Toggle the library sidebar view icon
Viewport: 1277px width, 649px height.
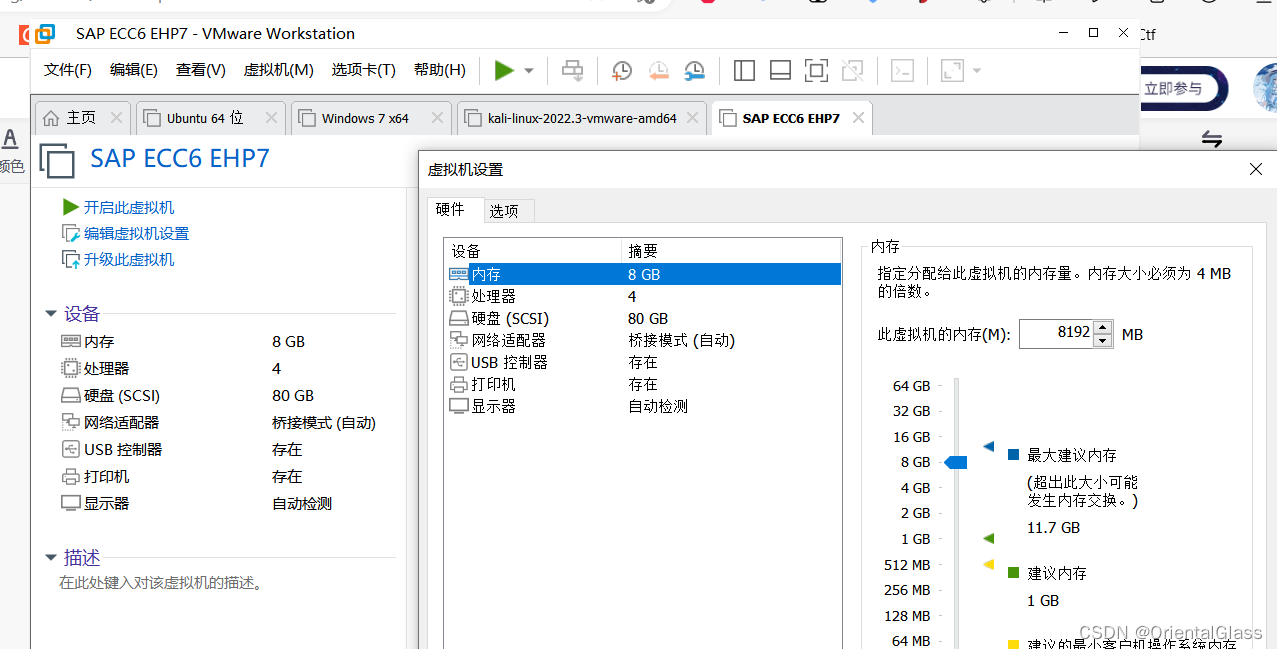coord(744,70)
